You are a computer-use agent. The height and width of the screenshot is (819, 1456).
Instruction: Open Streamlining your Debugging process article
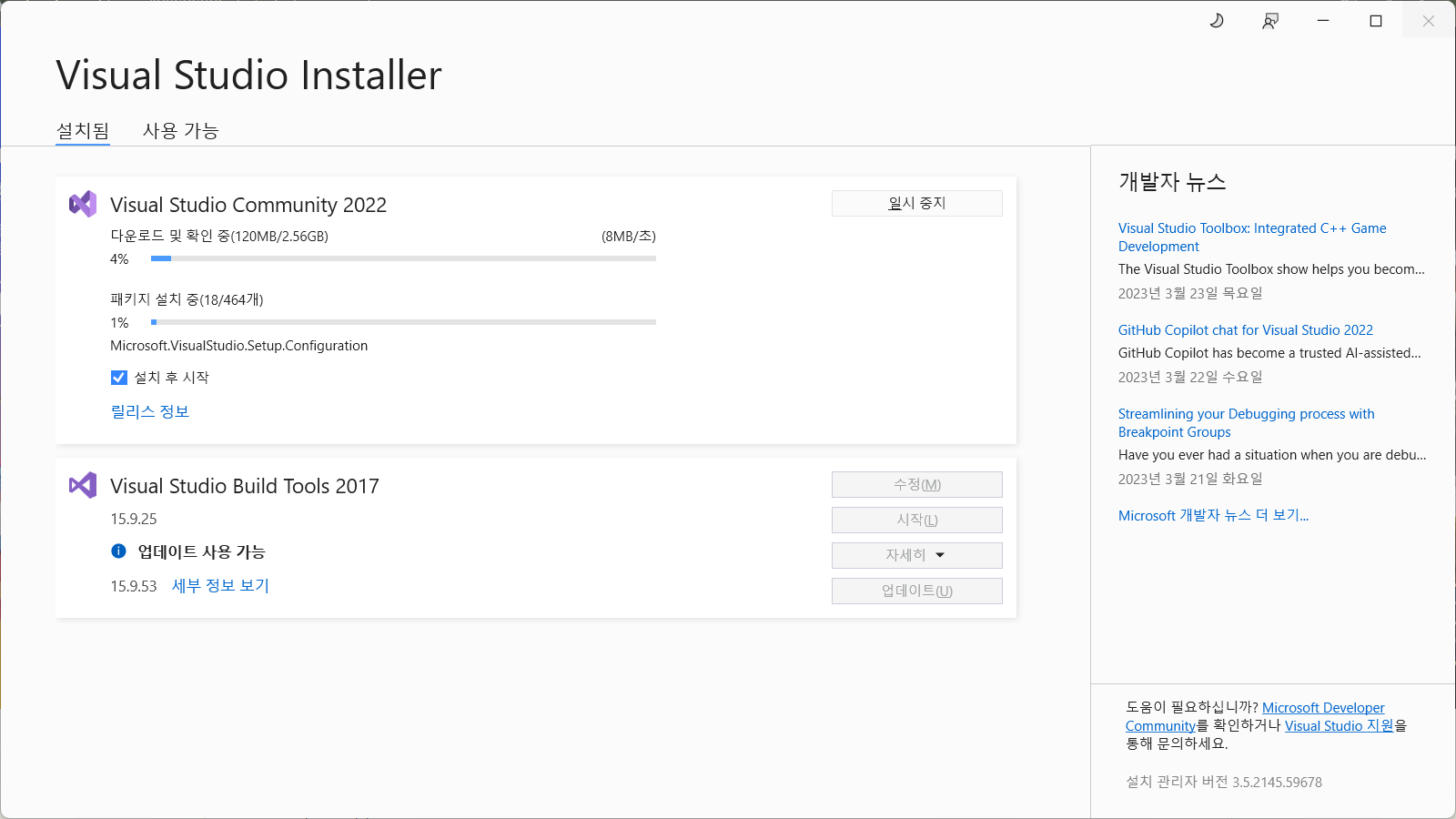coord(1247,423)
